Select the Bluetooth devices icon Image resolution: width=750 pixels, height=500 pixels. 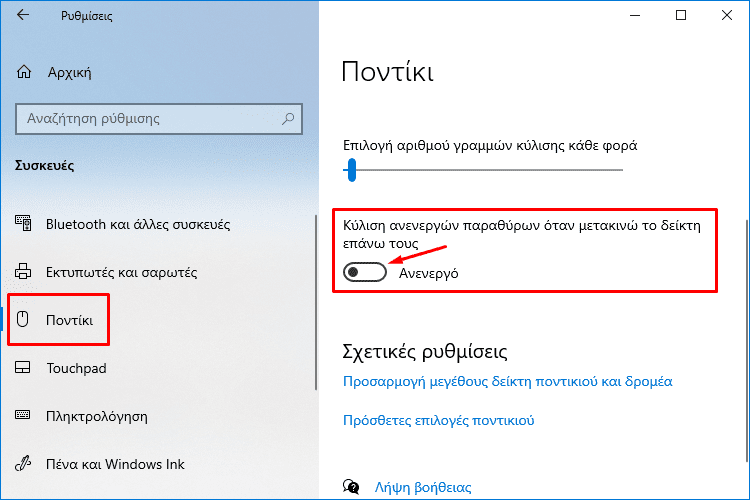23,224
